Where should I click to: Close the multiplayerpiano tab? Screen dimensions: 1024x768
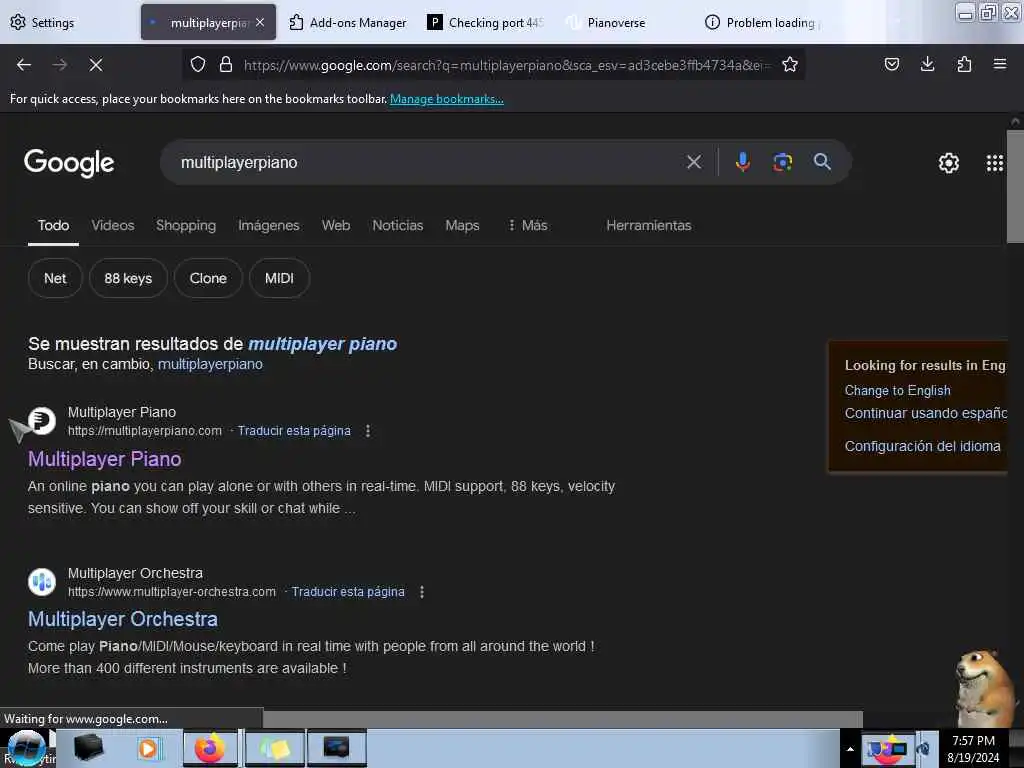pos(260,22)
